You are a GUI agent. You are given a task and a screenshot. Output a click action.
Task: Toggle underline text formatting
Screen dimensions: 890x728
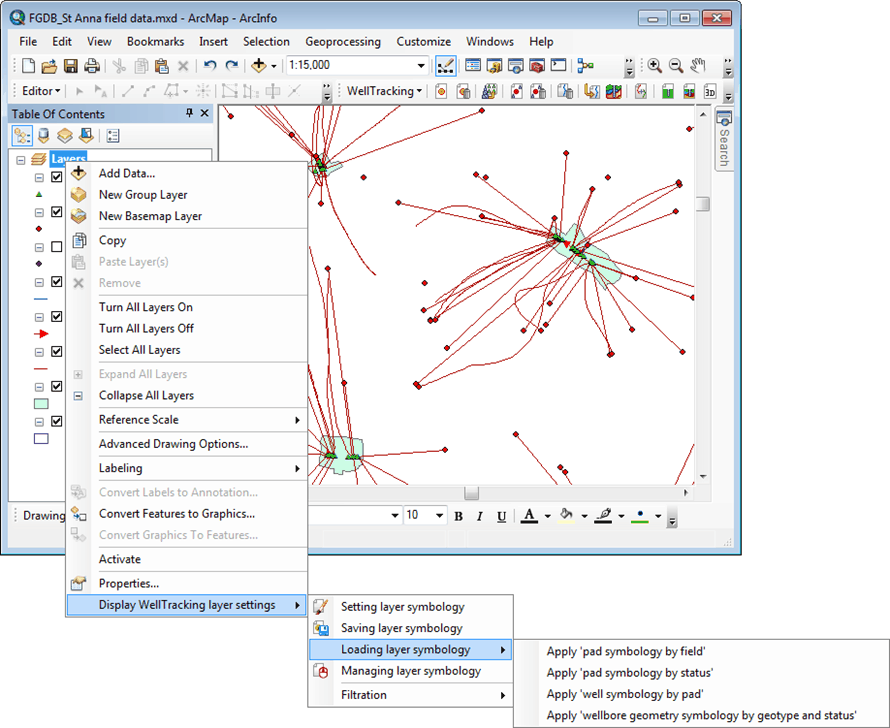tap(501, 516)
